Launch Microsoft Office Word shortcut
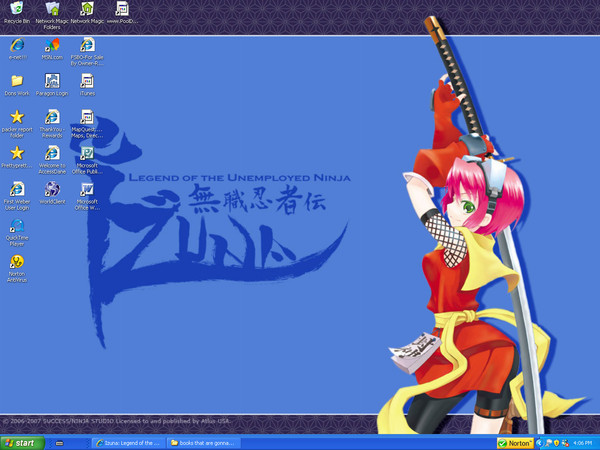The image size is (600, 450). click(x=87, y=196)
